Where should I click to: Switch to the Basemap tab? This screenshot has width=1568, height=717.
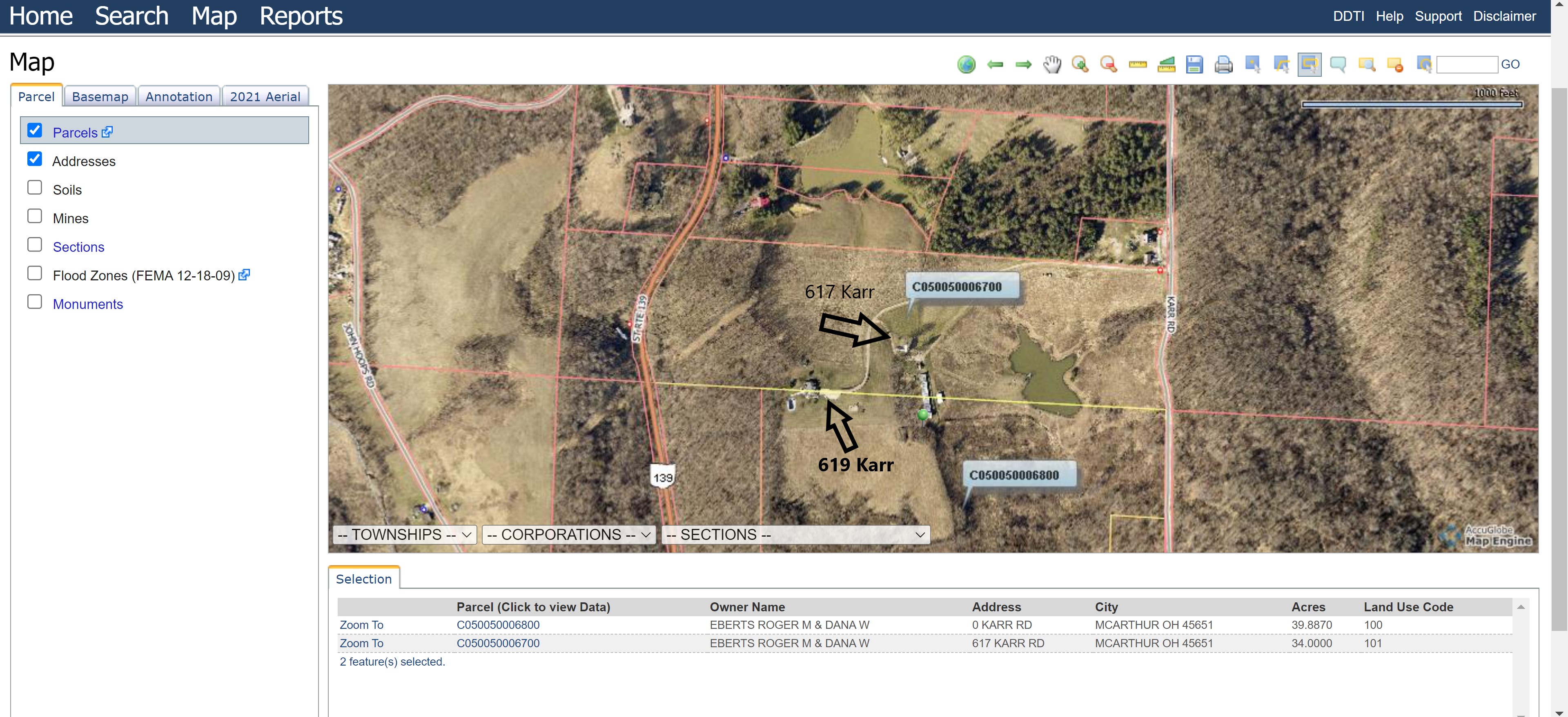(100, 95)
